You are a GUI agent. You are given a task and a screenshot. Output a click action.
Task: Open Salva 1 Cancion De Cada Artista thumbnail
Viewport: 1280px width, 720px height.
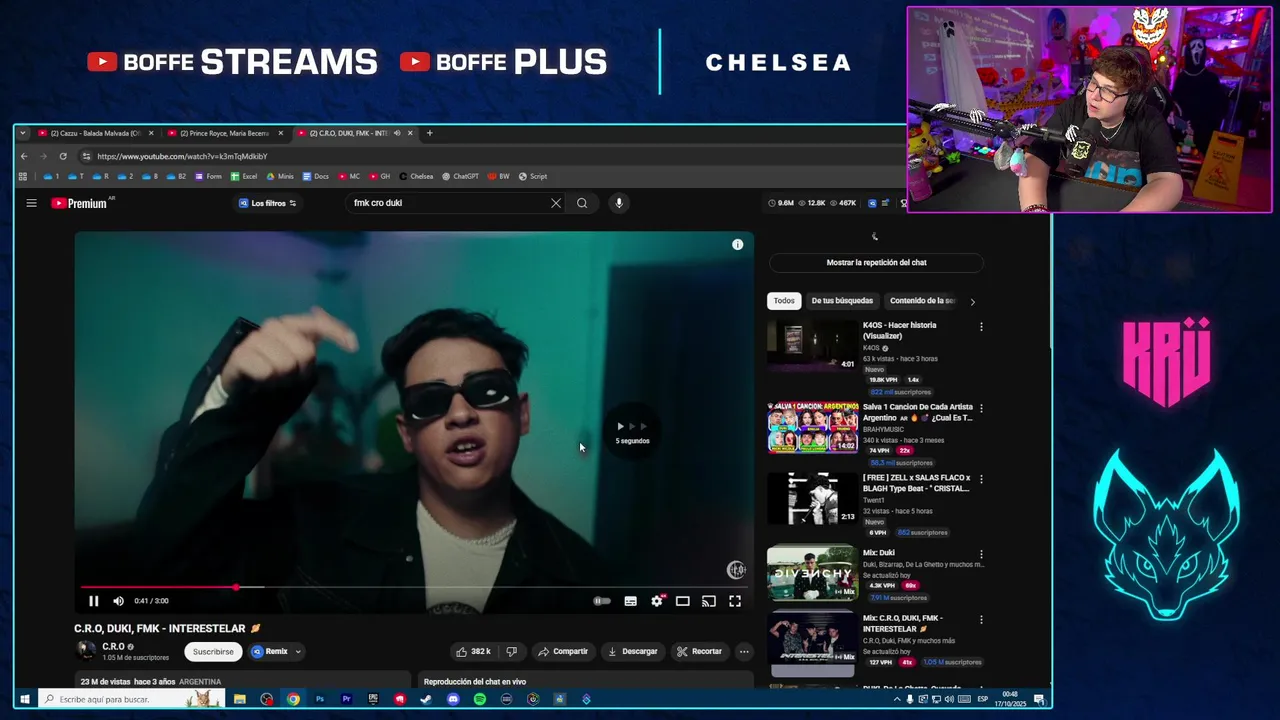tap(812, 427)
